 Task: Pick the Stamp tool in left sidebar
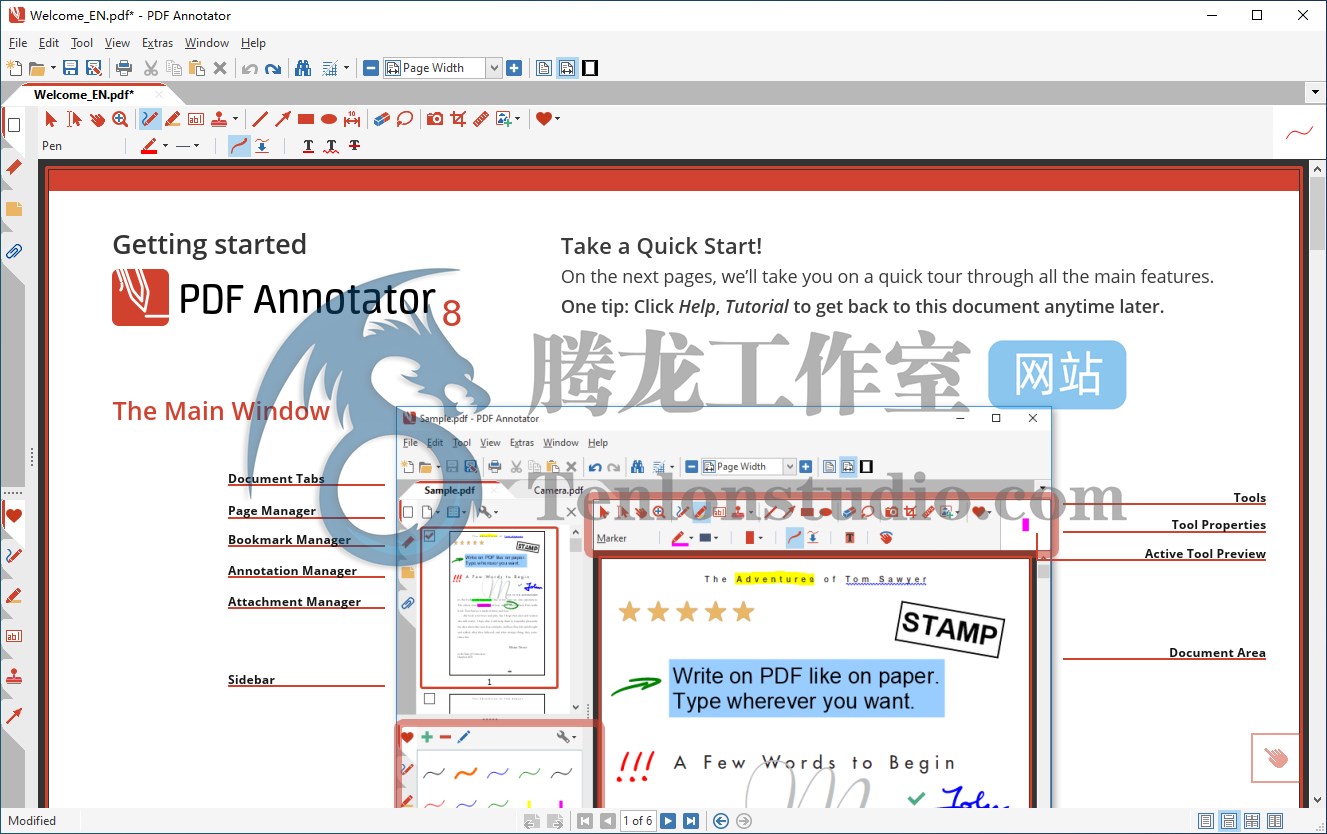[x=14, y=676]
